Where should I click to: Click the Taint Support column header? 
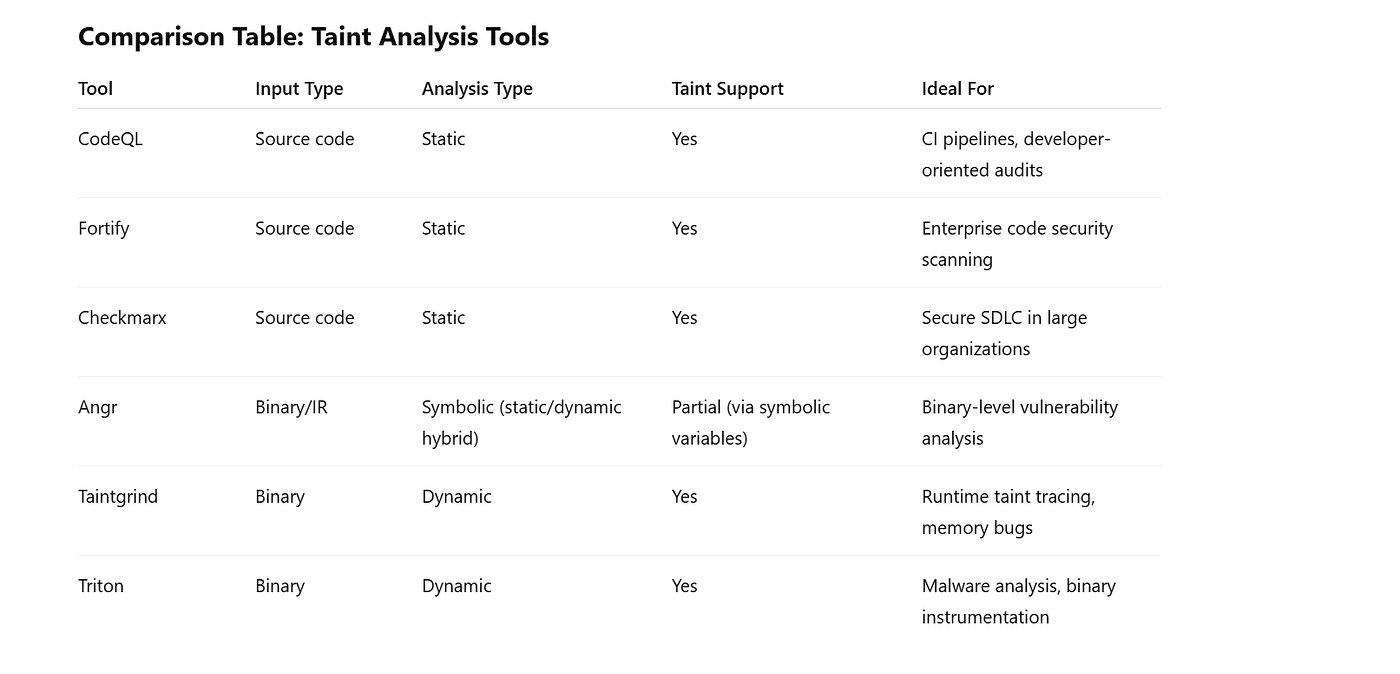point(728,88)
